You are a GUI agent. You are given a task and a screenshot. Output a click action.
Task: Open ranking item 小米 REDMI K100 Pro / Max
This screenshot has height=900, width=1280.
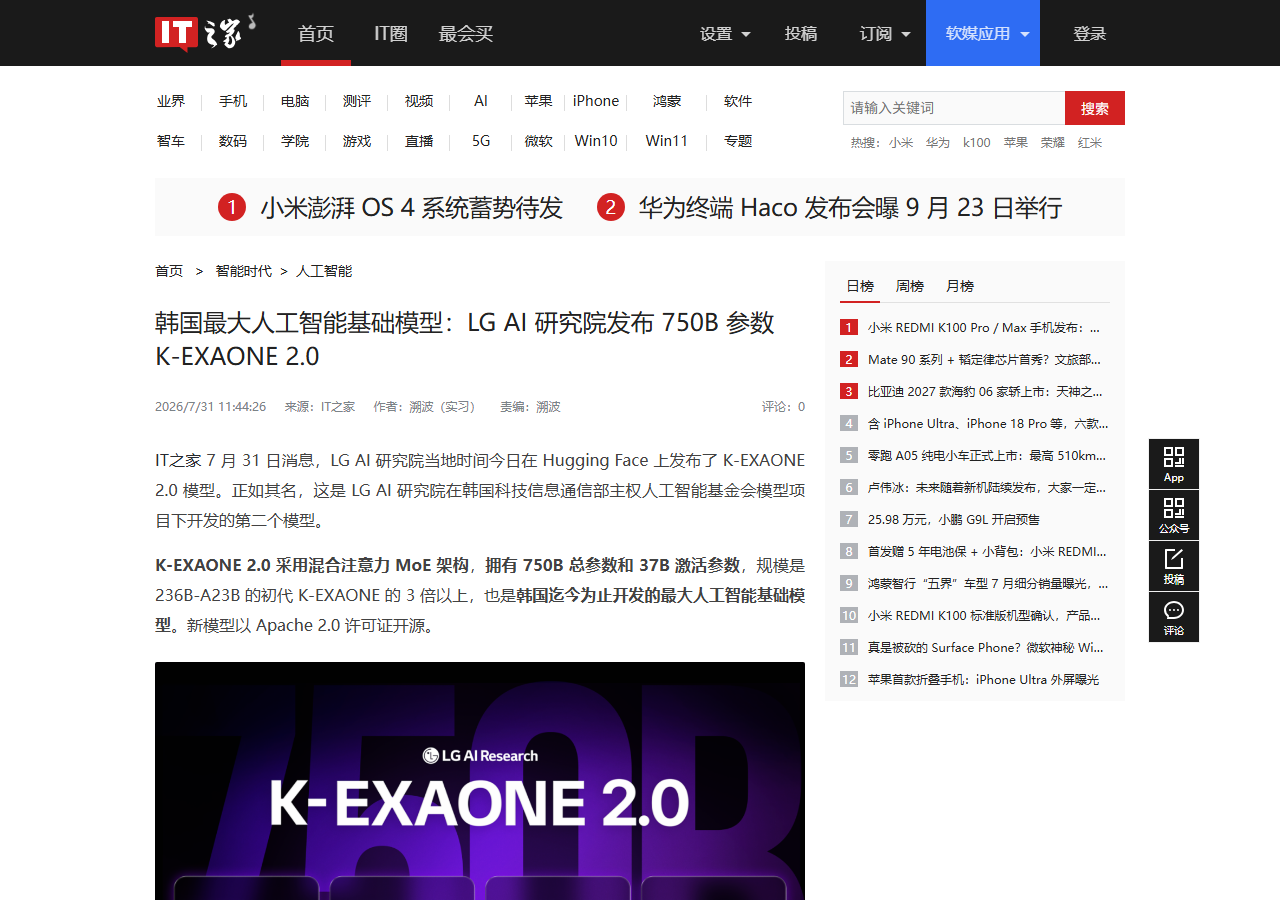tap(984, 327)
